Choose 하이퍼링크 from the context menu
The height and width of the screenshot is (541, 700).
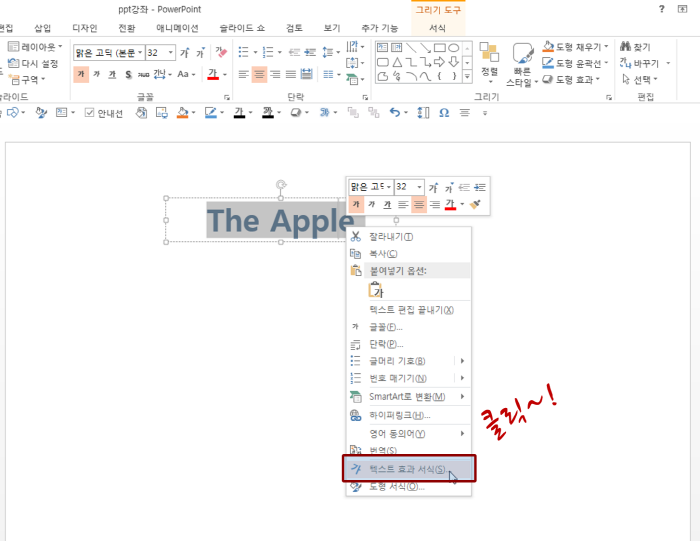pos(409,415)
